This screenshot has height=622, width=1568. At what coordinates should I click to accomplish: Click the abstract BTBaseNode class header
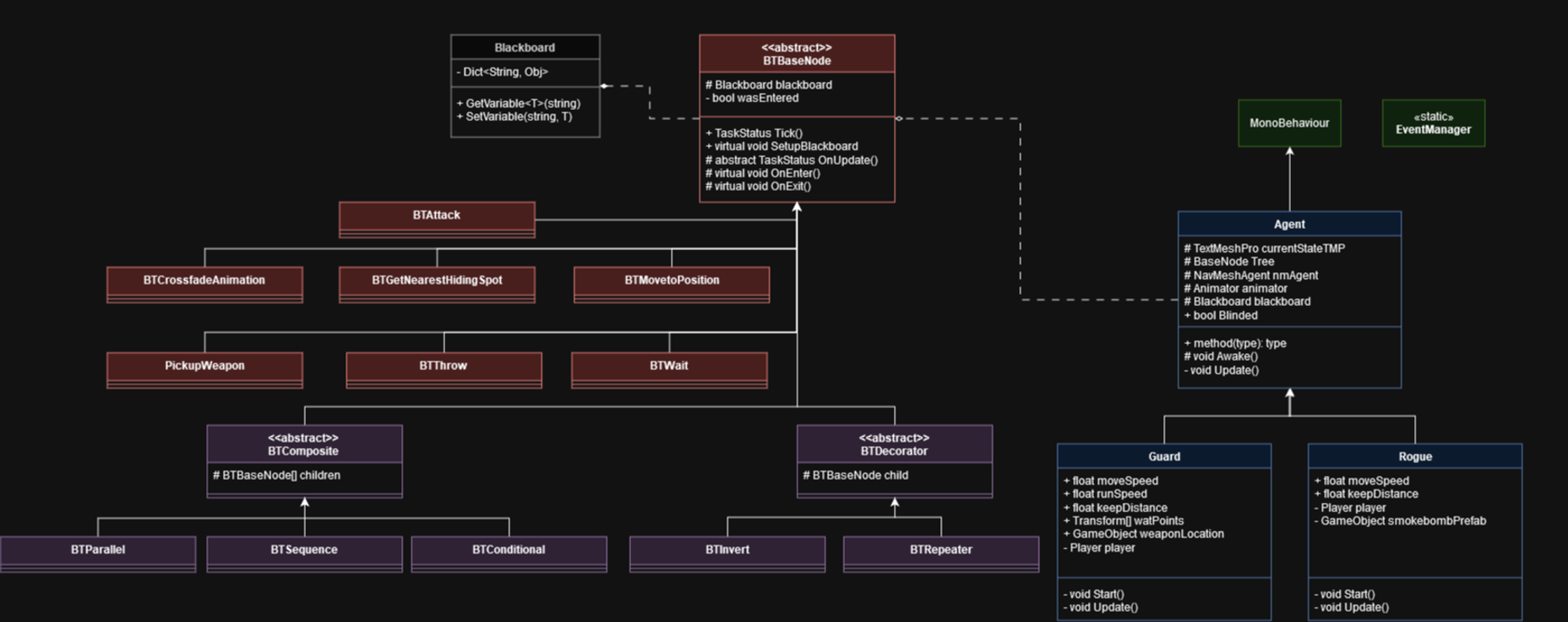797,54
